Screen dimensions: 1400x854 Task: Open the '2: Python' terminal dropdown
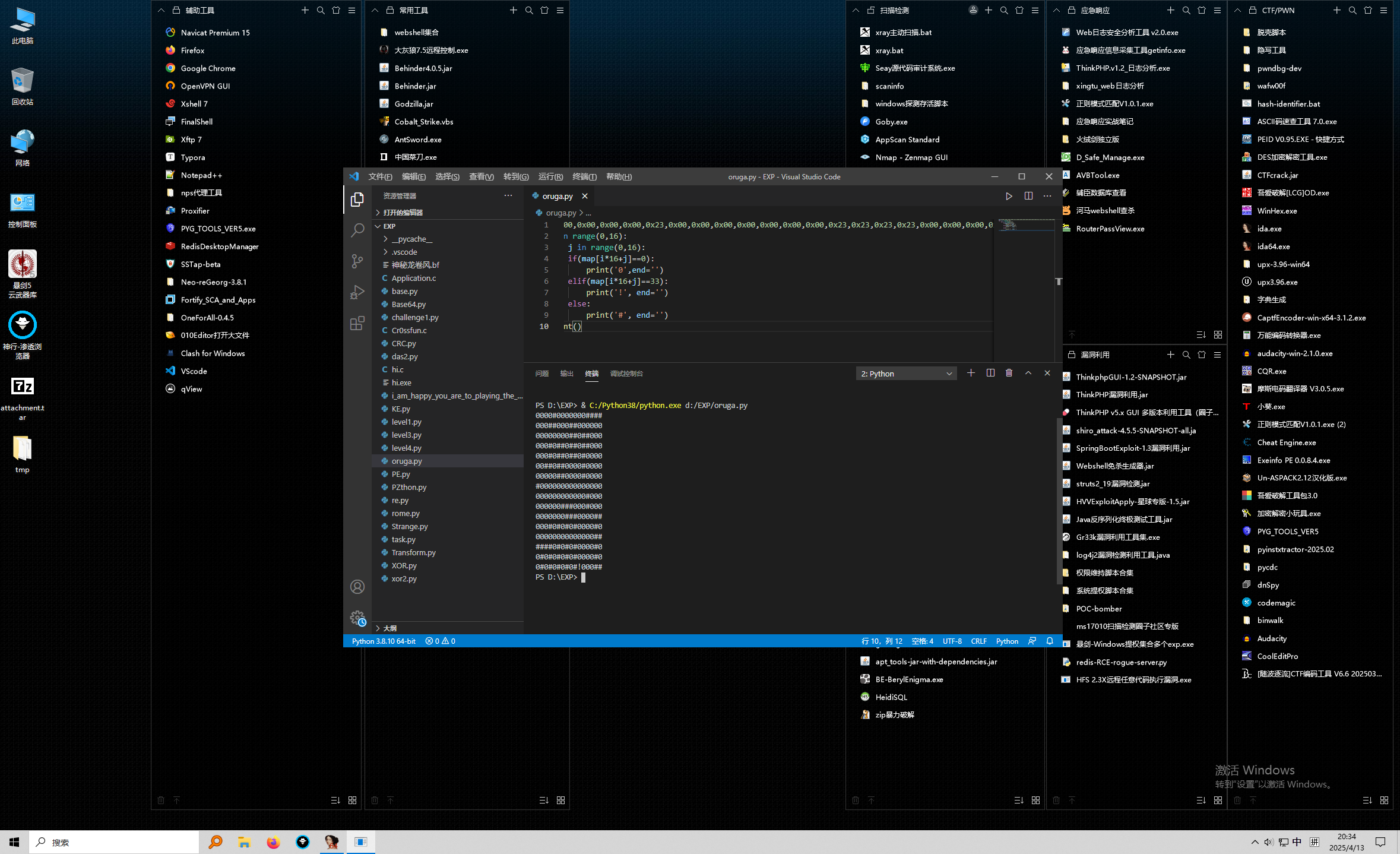[906, 374]
